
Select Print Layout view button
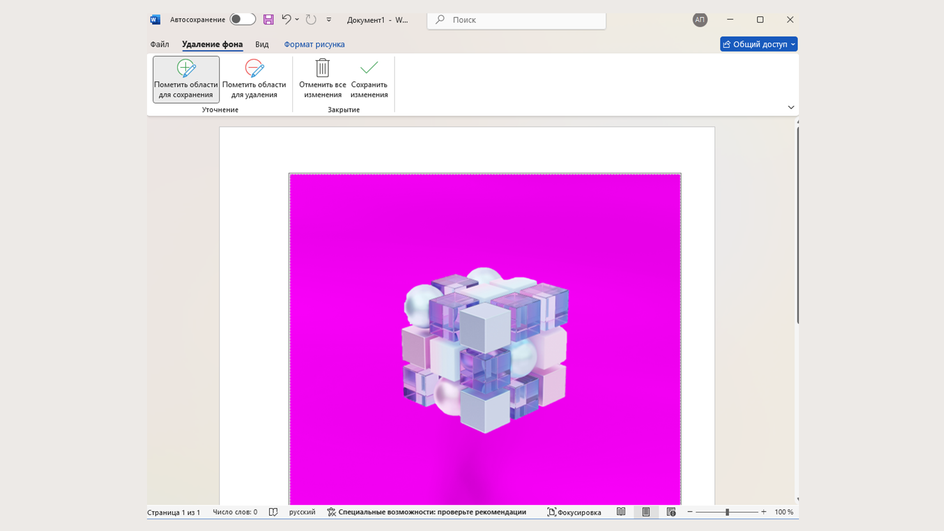(x=646, y=512)
